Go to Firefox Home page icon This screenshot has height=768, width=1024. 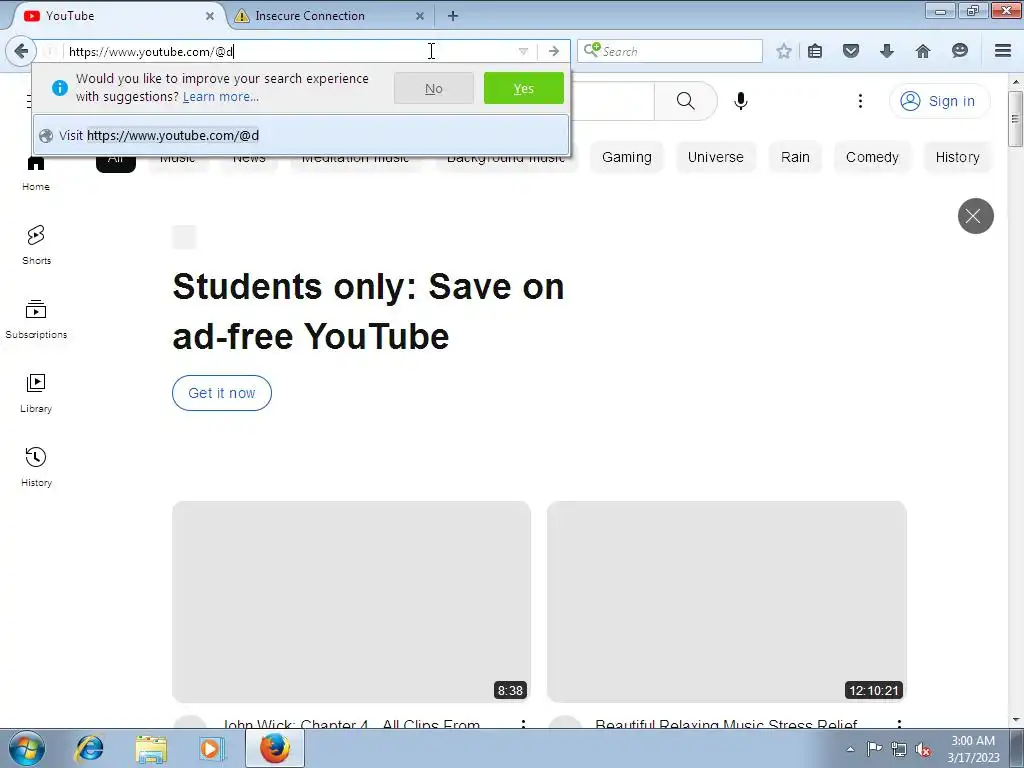pyautogui.click(x=922, y=51)
